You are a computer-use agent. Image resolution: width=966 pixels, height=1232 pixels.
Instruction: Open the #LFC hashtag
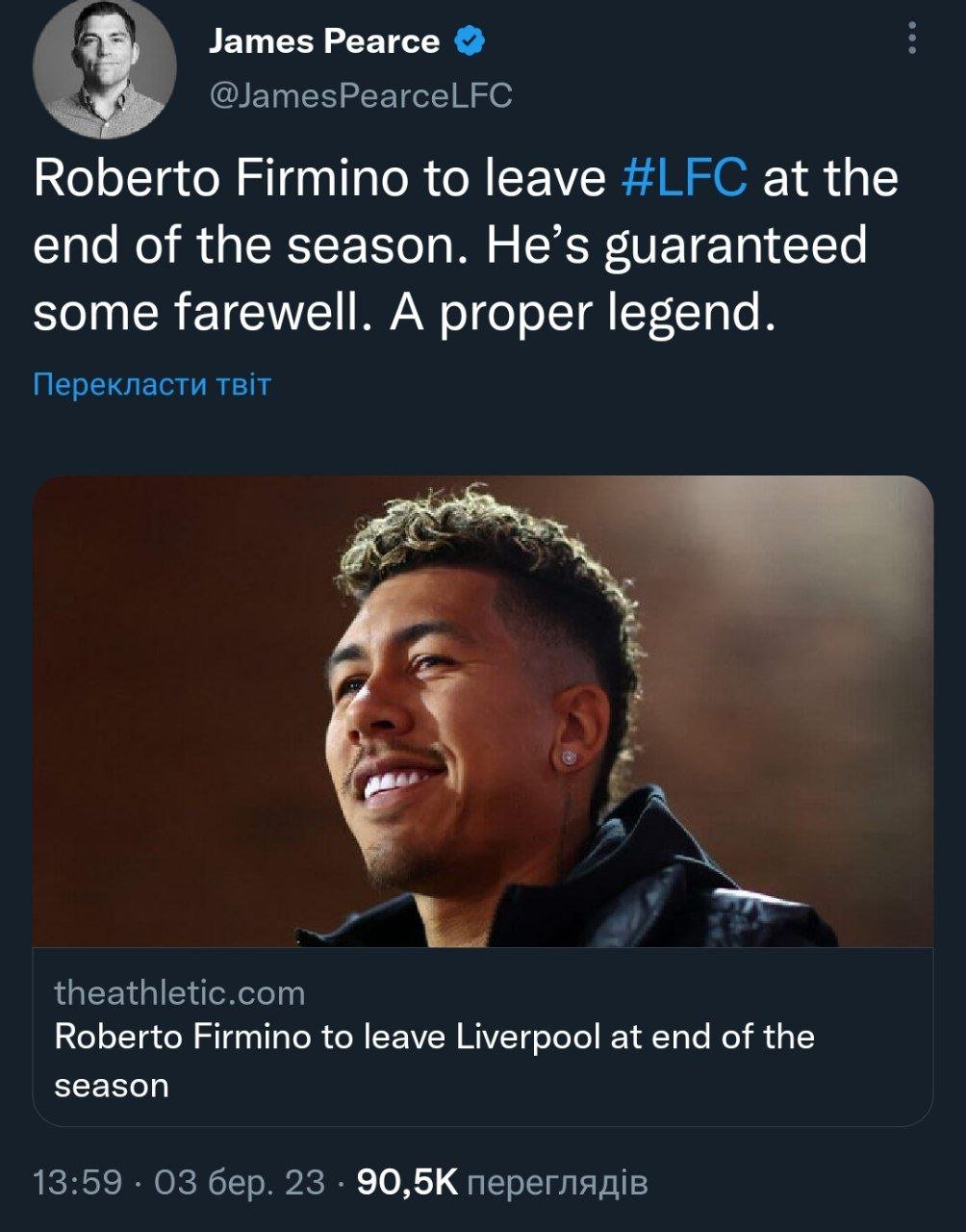tap(685, 179)
